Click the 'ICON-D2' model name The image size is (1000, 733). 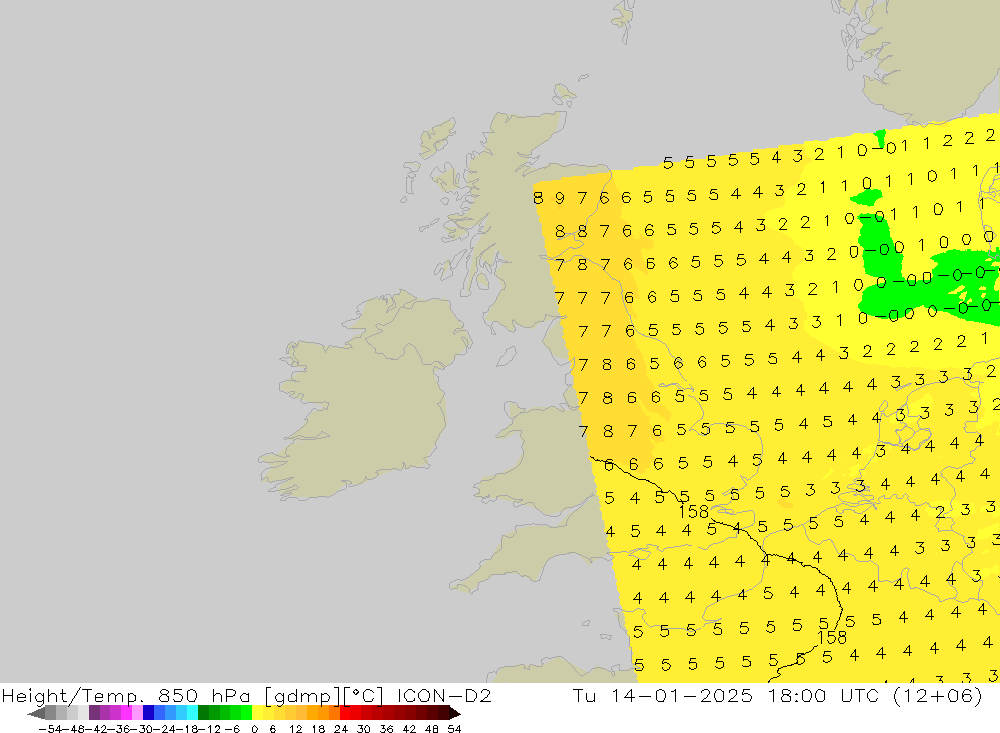click(x=444, y=695)
